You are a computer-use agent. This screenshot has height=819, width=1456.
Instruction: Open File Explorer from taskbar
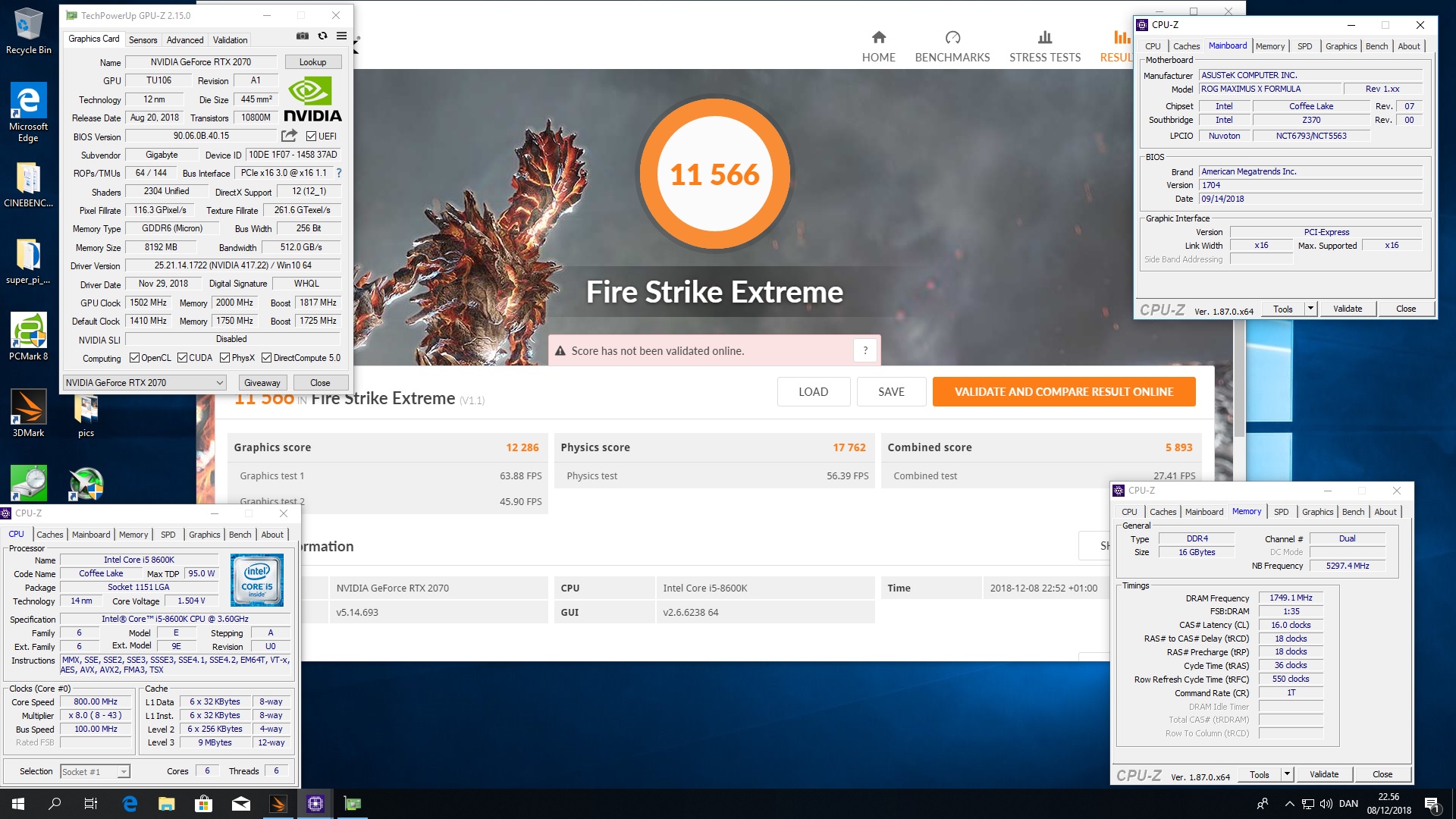pos(166,804)
